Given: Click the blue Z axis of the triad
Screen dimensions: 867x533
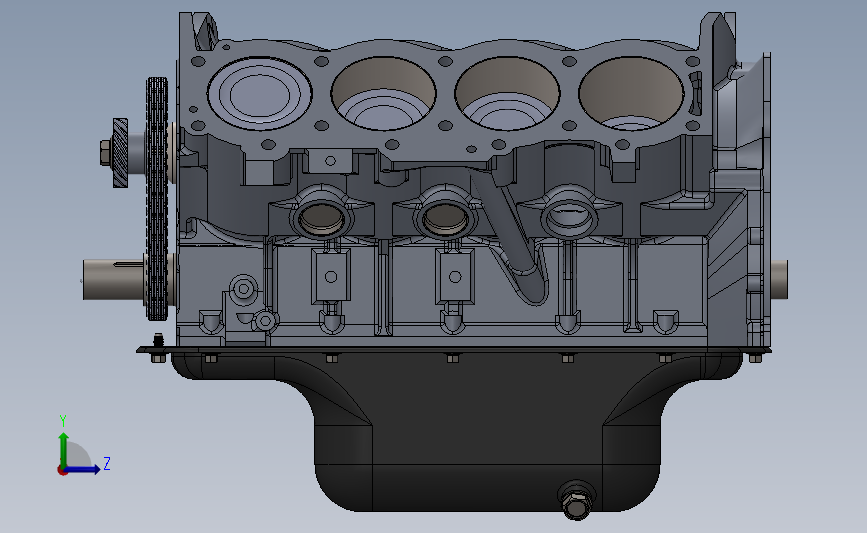Looking at the screenshot, I should (83, 470).
